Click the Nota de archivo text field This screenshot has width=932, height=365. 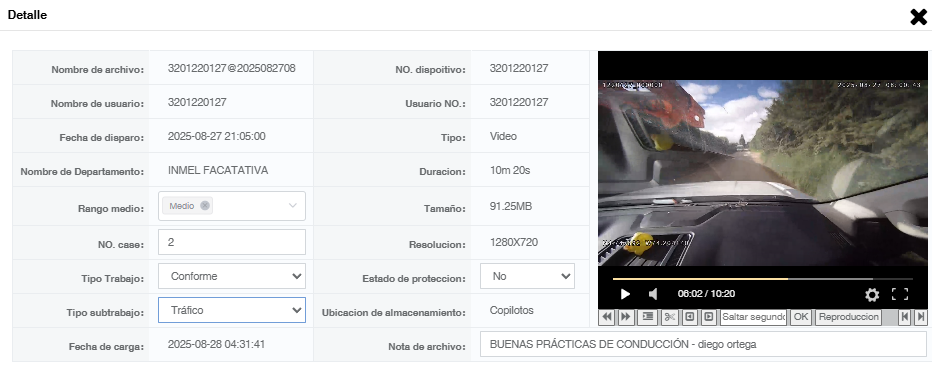(703, 344)
